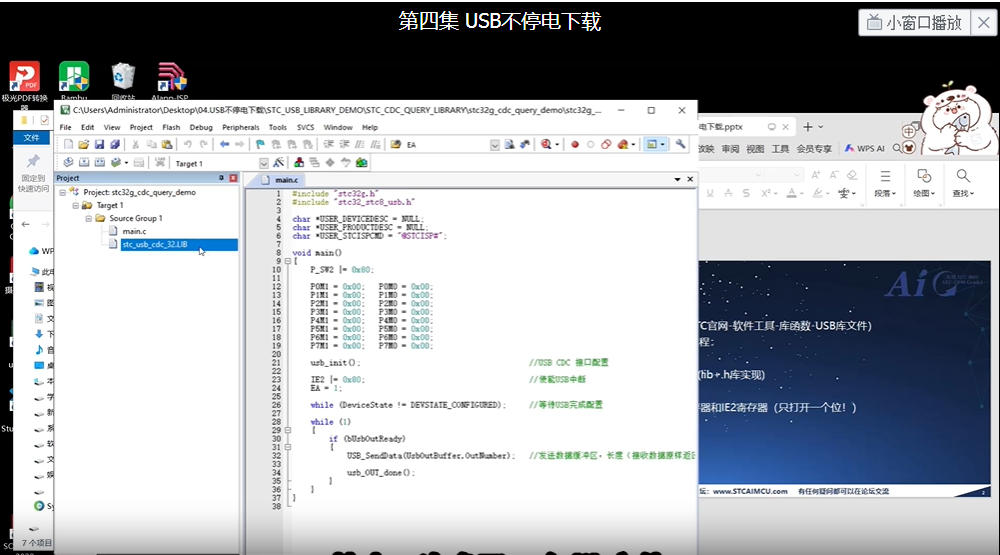Toggle strikethrough S in WPS ribbon
Viewport: 1000px width, 555px height.
coord(746,193)
